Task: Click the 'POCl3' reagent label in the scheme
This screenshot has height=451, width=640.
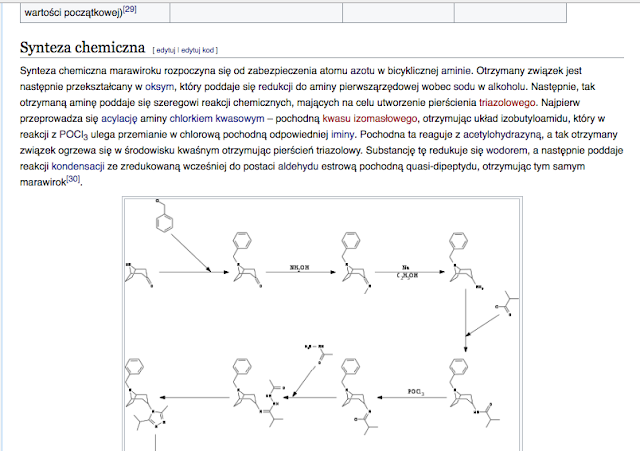Action: point(416,392)
